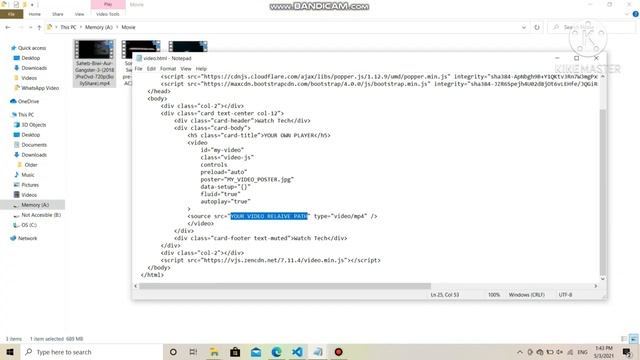
Task: Open Notepad's Edit menu
Action: coord(151,69)
